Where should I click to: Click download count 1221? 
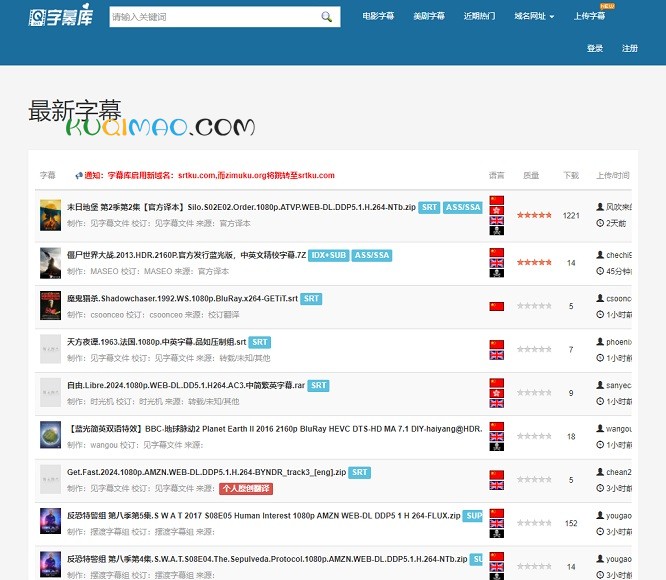[x=571, y=216]
